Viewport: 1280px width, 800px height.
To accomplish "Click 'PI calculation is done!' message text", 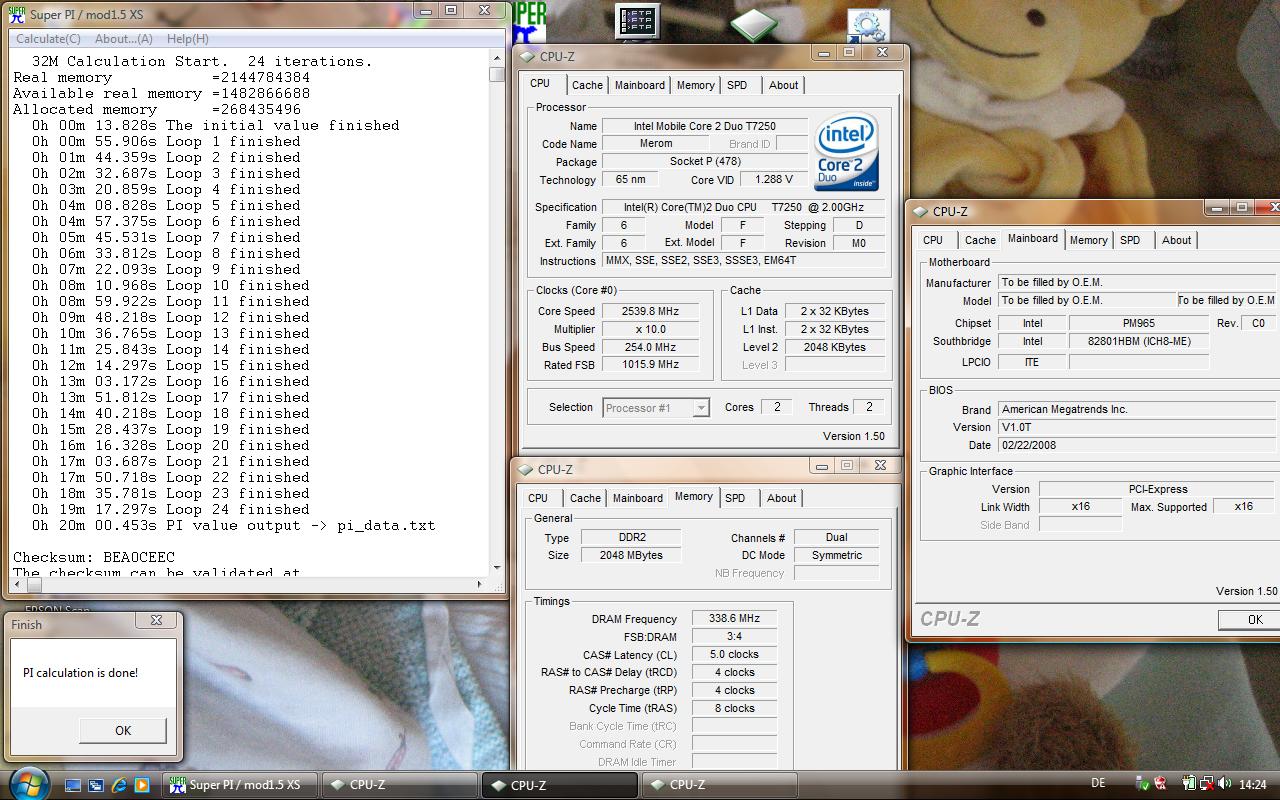I will [x=81, y=673].
